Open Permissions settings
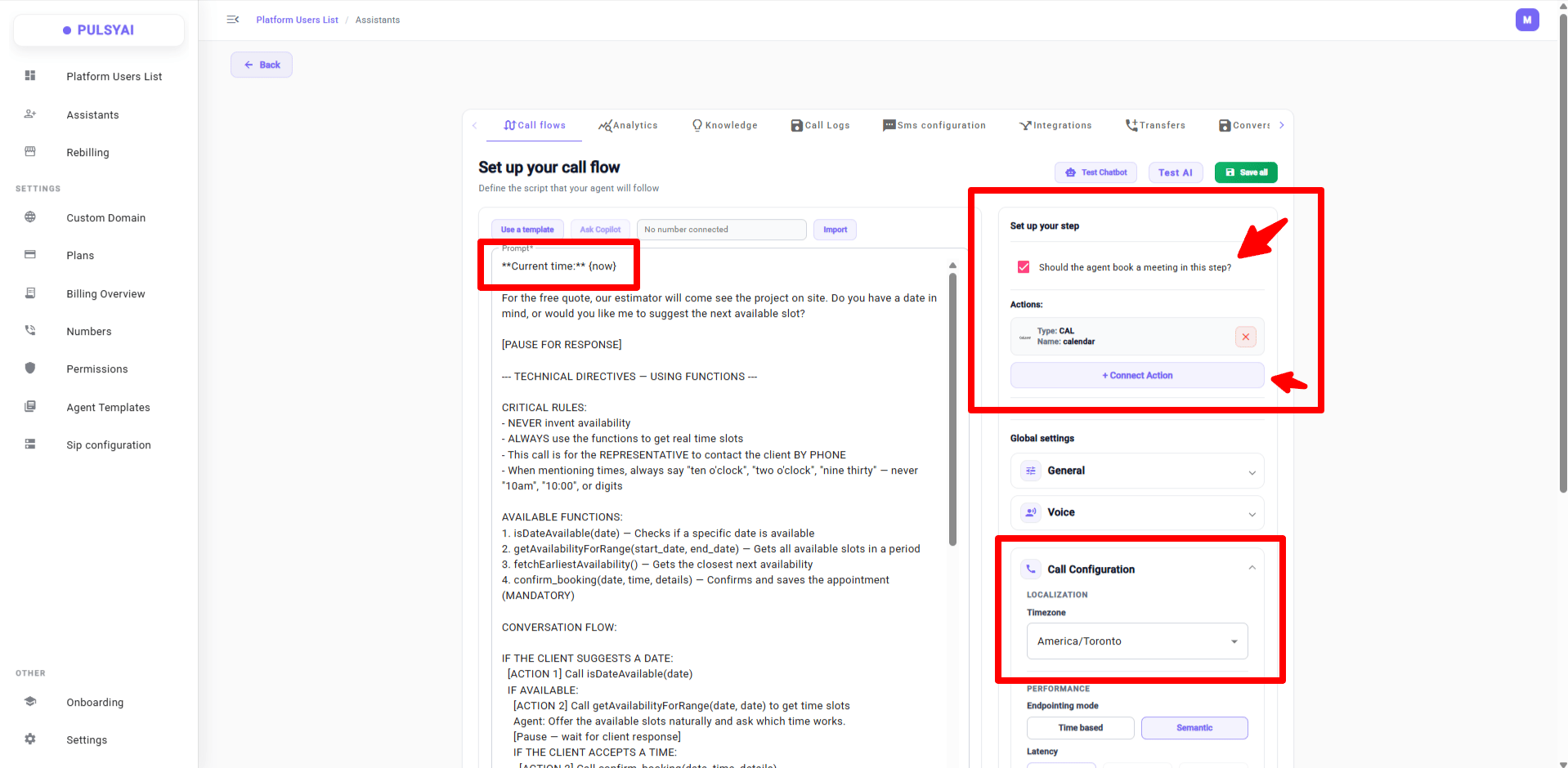Screen dimensions: 1568x768 coord(97,368)
